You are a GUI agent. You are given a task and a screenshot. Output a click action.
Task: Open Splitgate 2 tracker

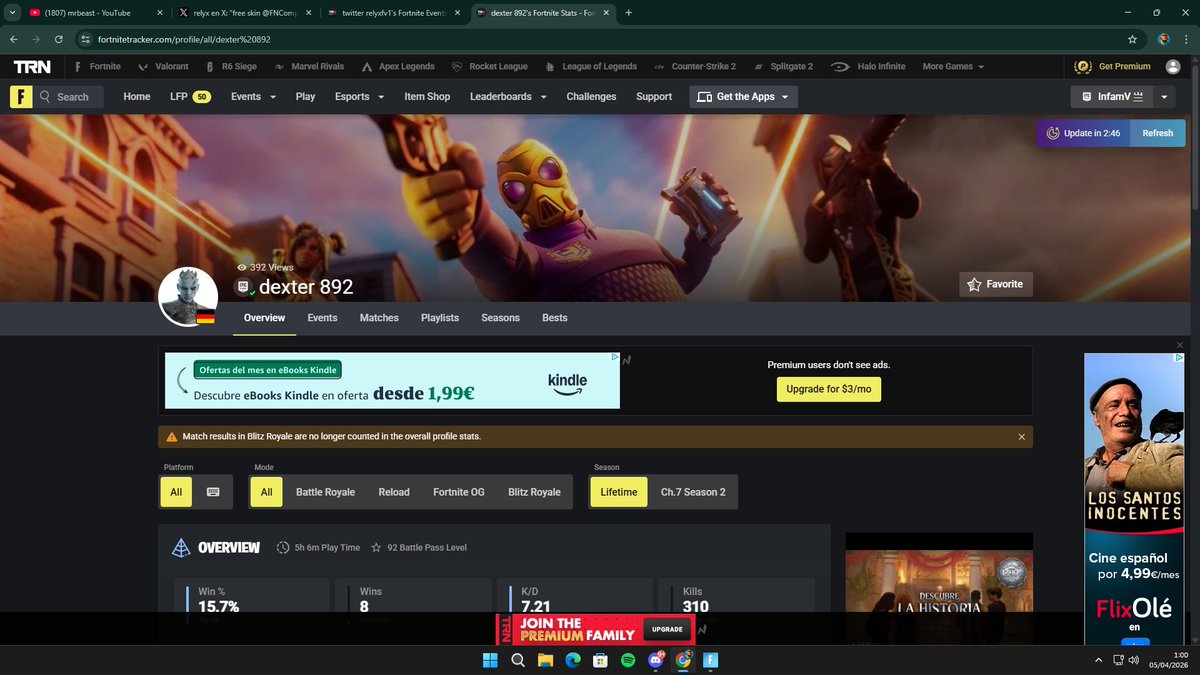782,66
